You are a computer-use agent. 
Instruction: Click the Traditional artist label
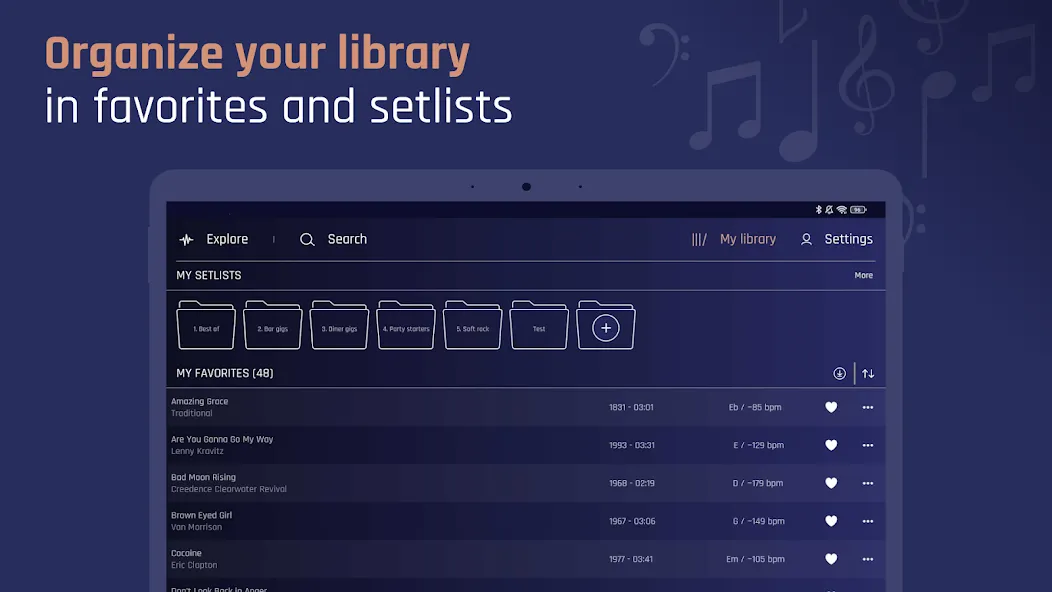[x=191, y=413]
